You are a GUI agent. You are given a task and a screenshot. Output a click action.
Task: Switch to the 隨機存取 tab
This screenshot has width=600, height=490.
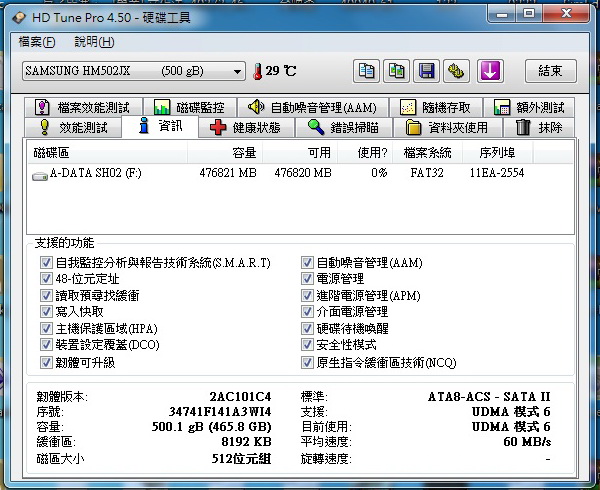tap(435, 107)
